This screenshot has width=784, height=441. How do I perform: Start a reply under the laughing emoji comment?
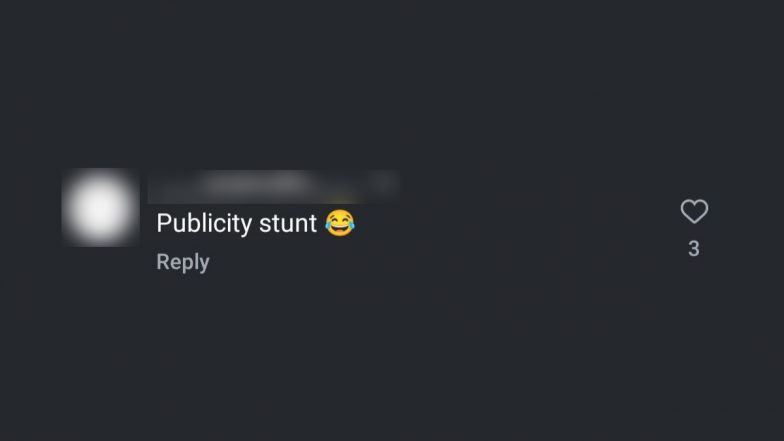(x=182, y=262)
